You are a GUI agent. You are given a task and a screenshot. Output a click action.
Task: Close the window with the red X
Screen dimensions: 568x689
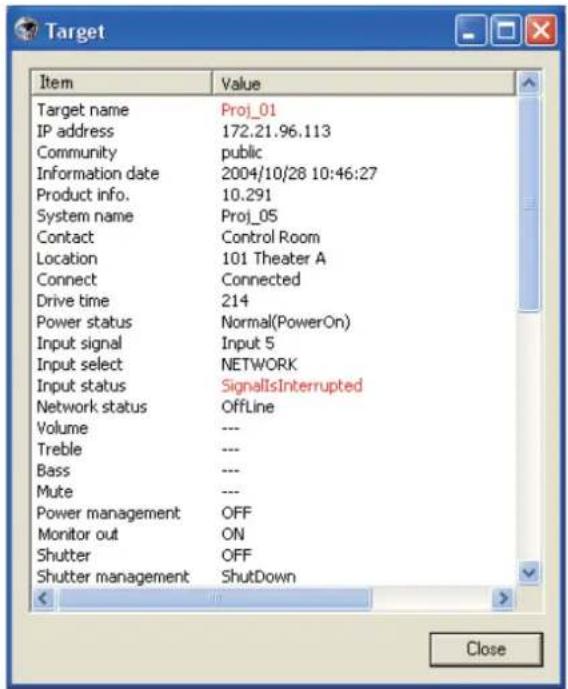coord(541,30)
